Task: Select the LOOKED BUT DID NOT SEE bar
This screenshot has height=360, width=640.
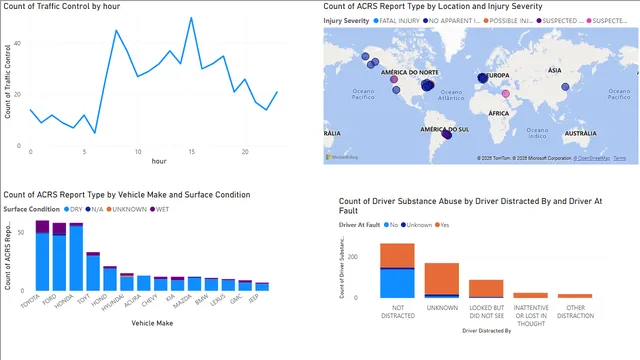Action: (486, 289)
